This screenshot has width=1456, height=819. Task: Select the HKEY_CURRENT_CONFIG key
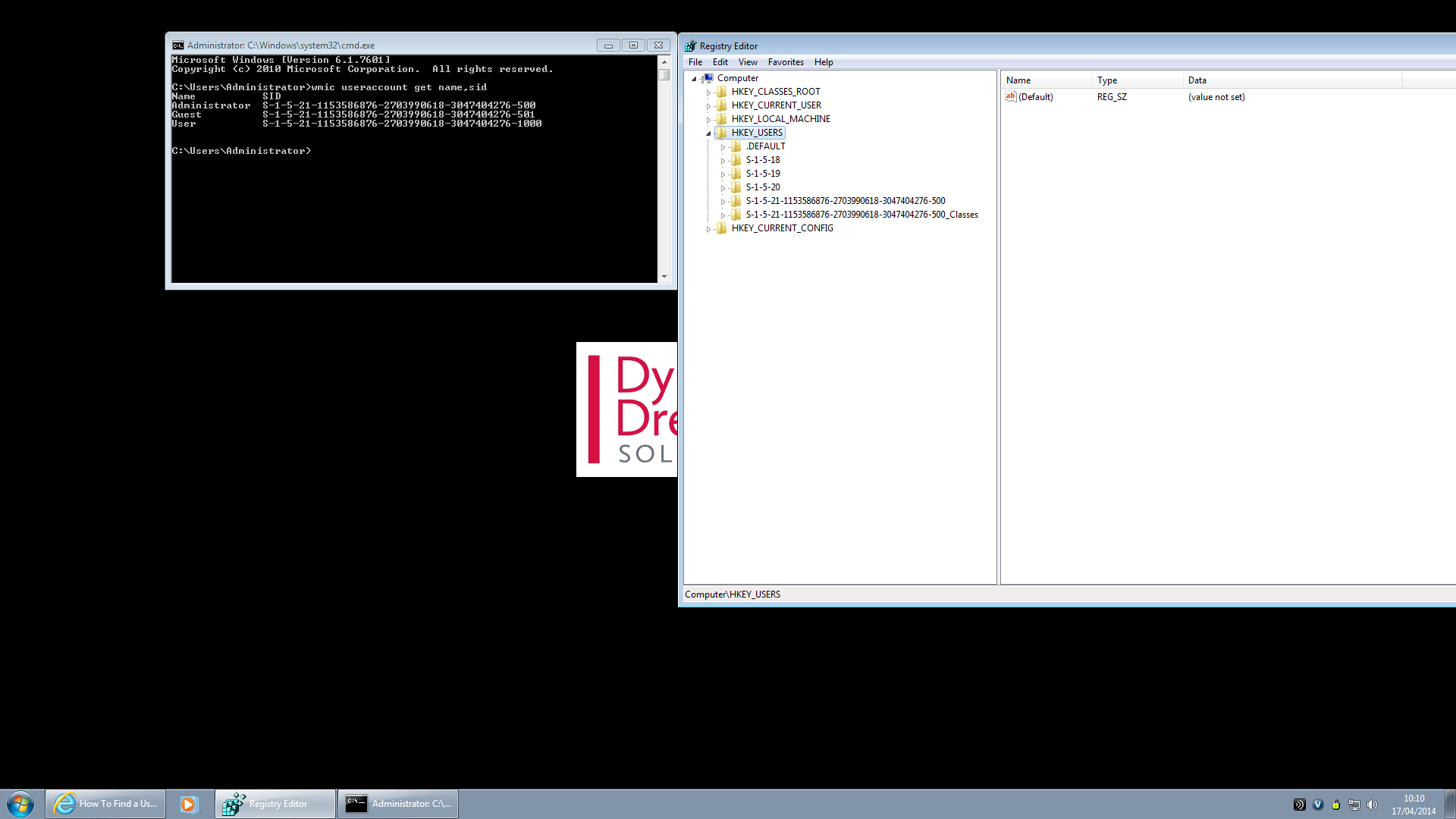click(782, 228)
